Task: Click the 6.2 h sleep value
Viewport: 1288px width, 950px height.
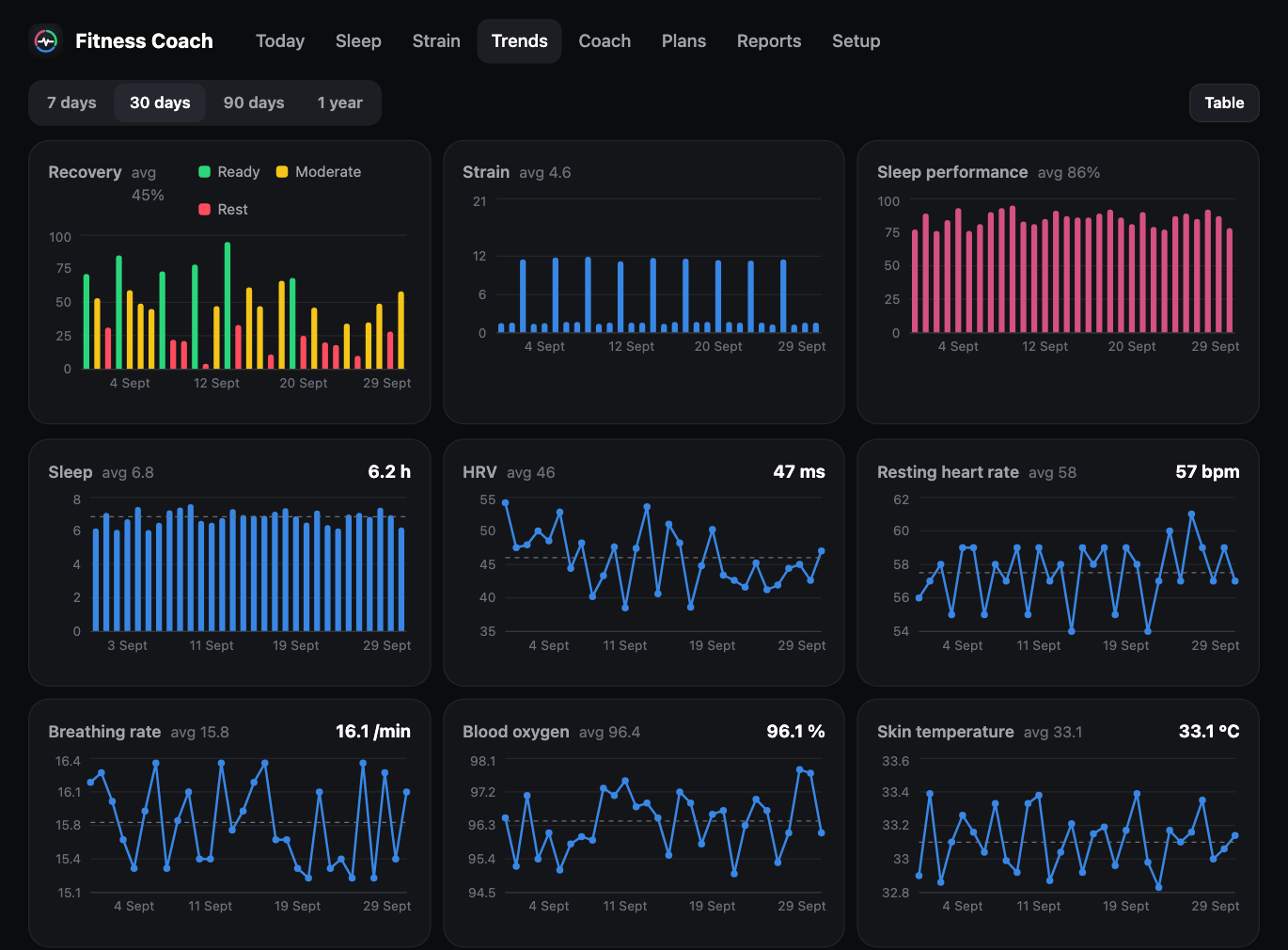Action: coord(389,472)
